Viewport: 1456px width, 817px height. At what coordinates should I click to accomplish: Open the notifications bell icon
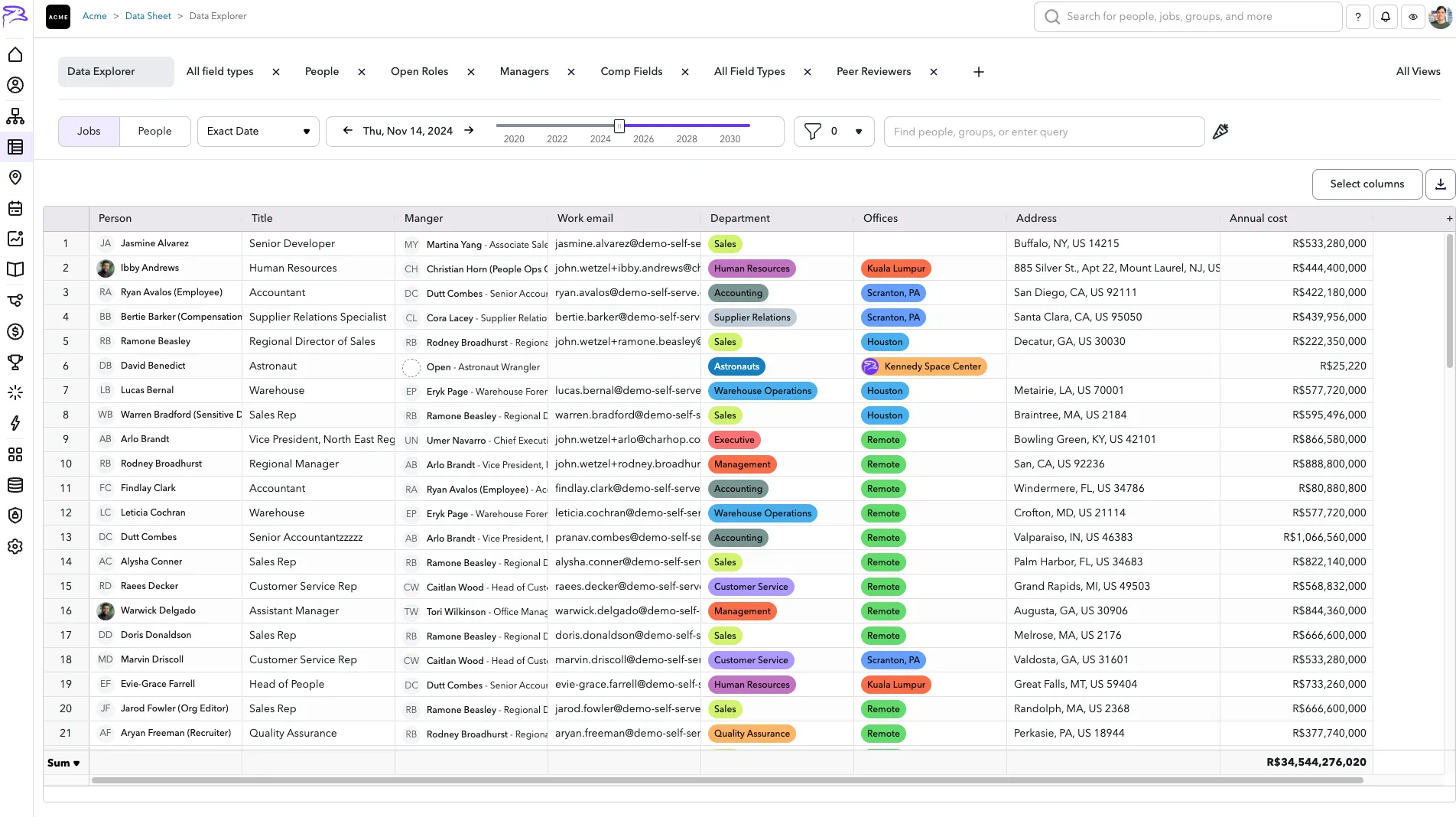click(x=1386, y=17)
